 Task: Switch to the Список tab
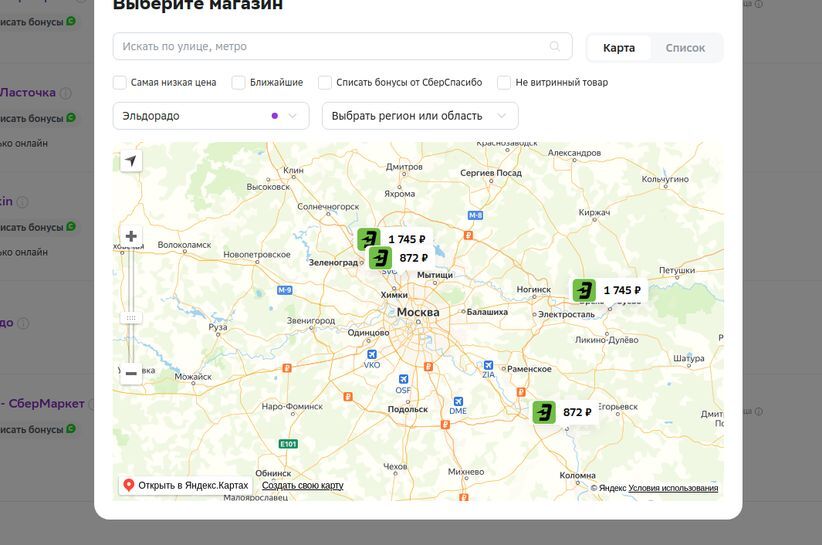[x=685, y=48]
